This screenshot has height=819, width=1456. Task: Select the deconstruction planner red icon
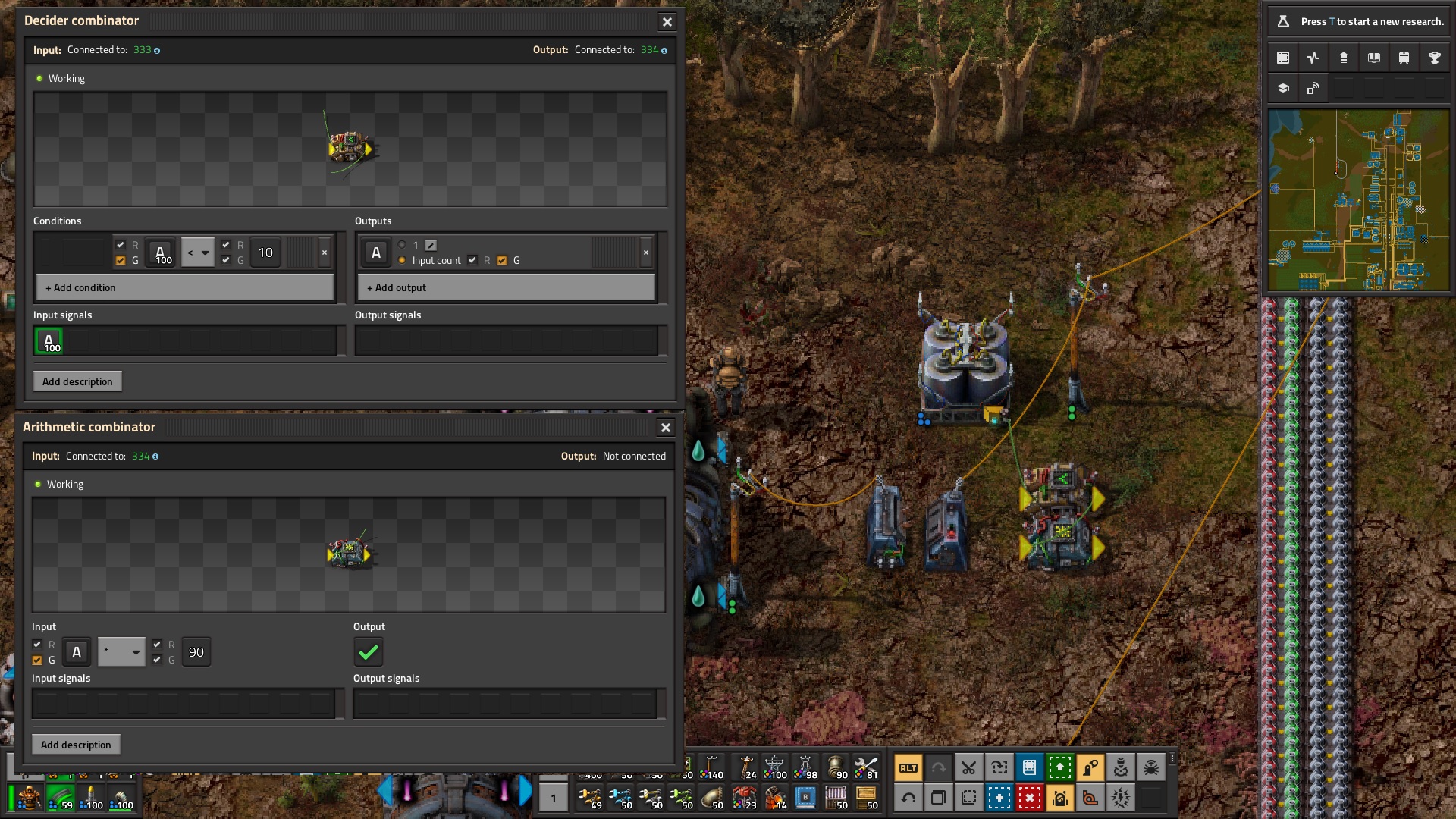click(x=1029, y=798)
